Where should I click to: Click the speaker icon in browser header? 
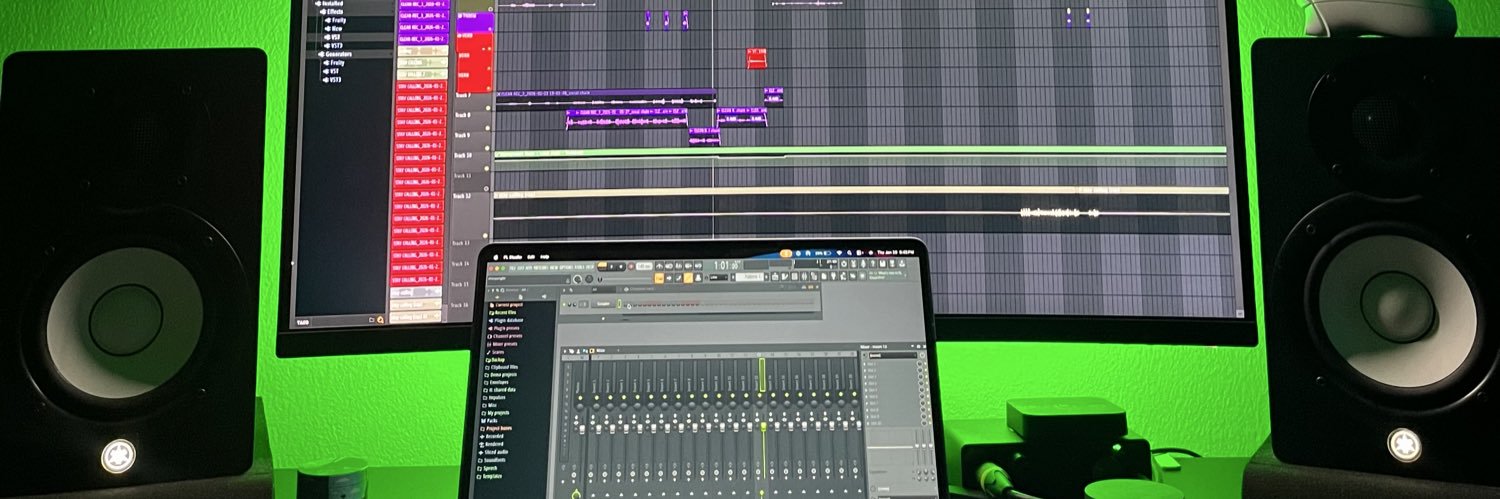pos(544,296)
